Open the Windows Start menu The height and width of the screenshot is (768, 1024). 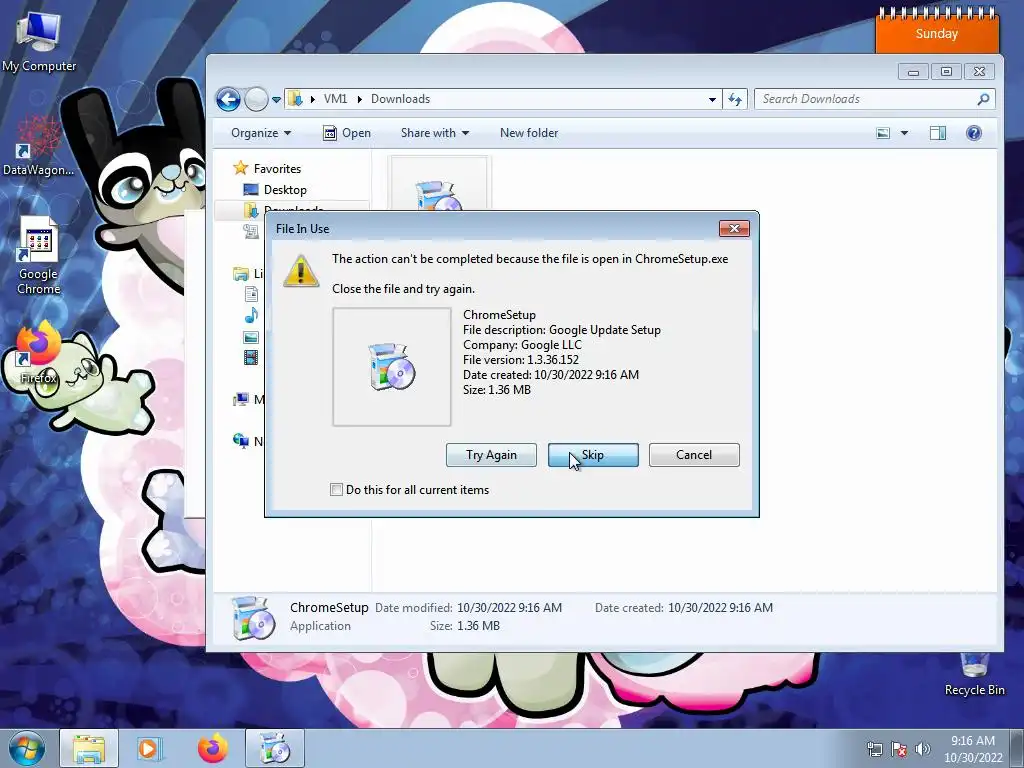click(27, 749)
